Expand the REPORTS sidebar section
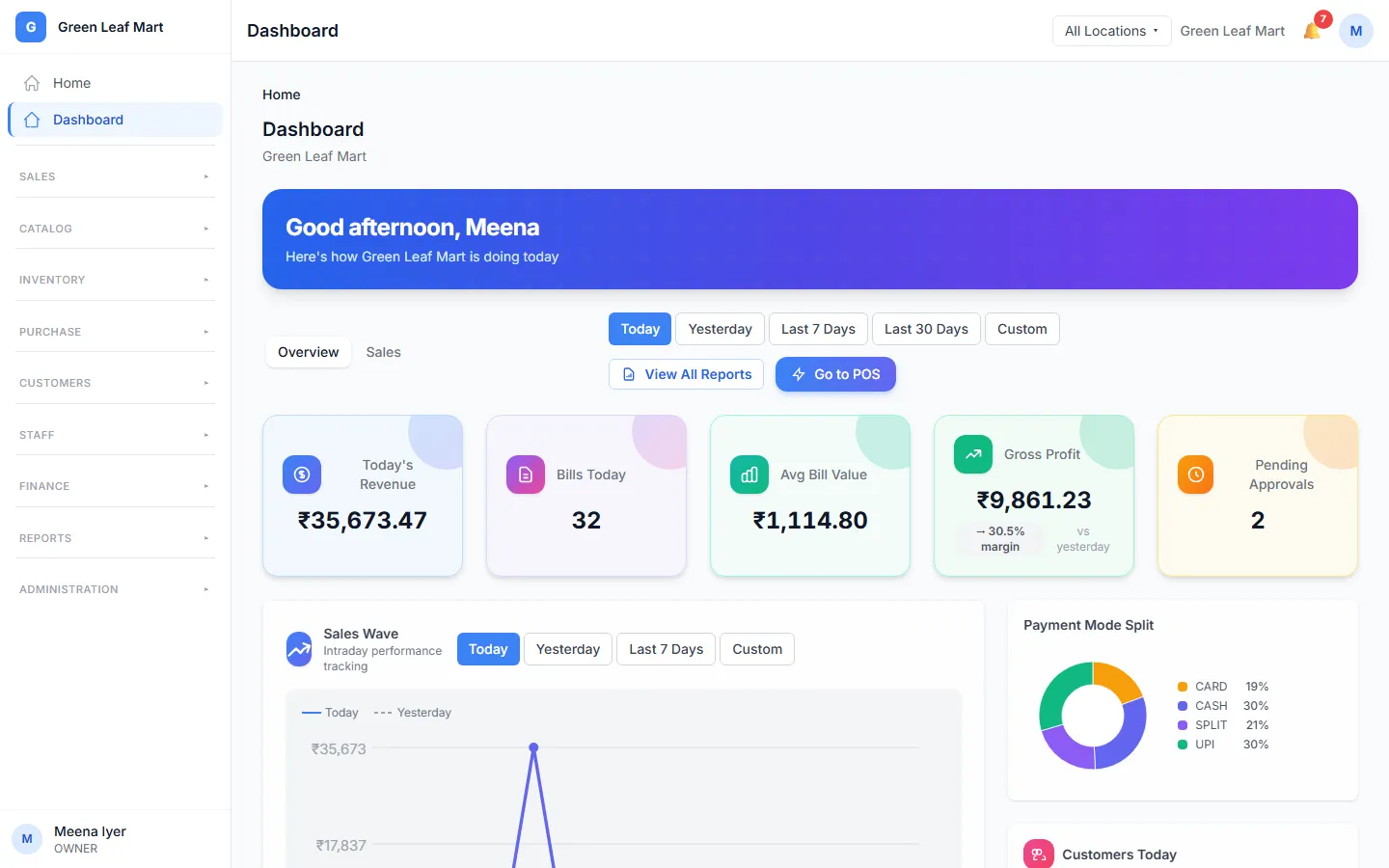1389x868 pixels. coord(116,538)
